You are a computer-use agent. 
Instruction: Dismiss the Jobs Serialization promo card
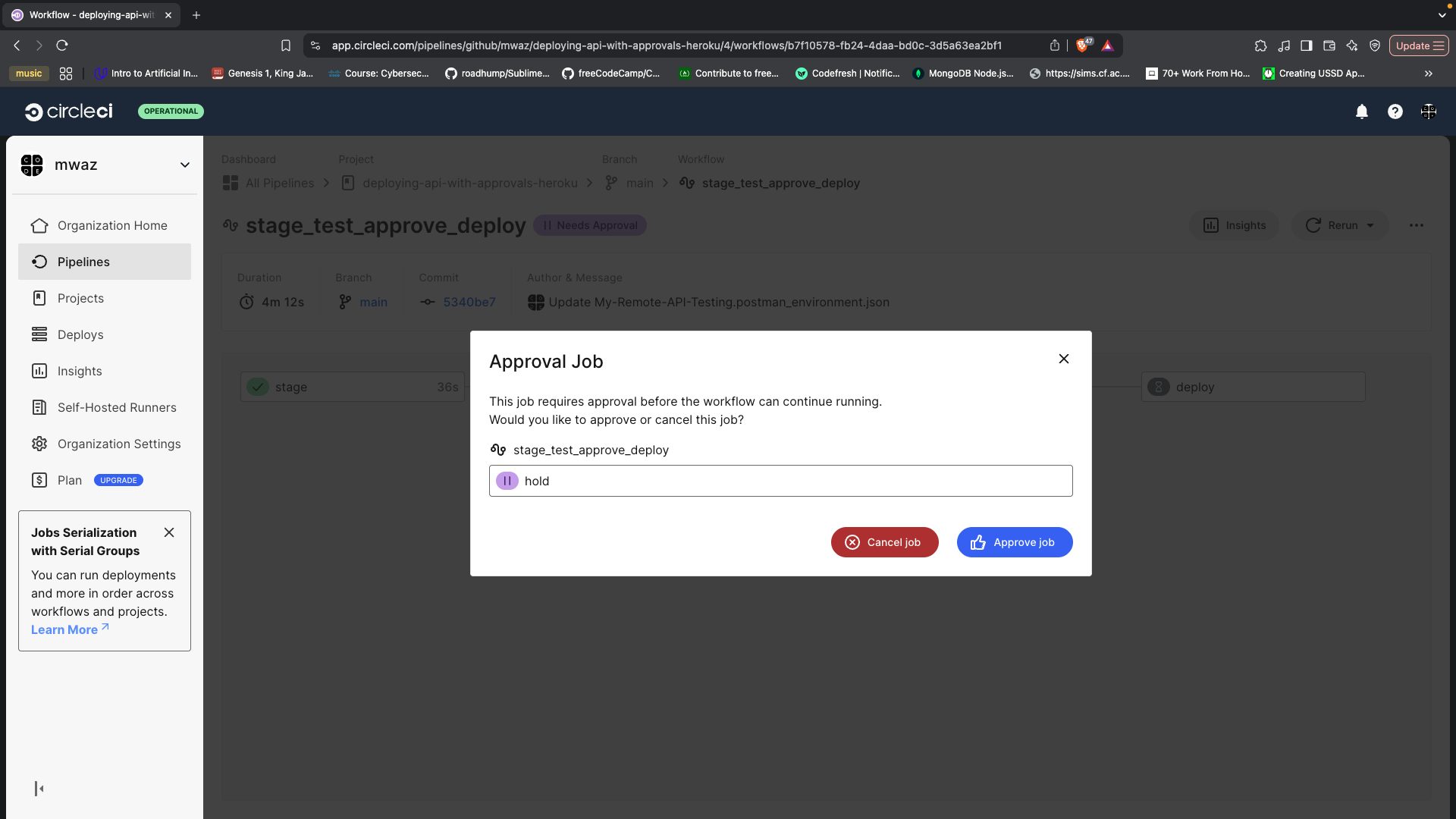coord(169,532)
